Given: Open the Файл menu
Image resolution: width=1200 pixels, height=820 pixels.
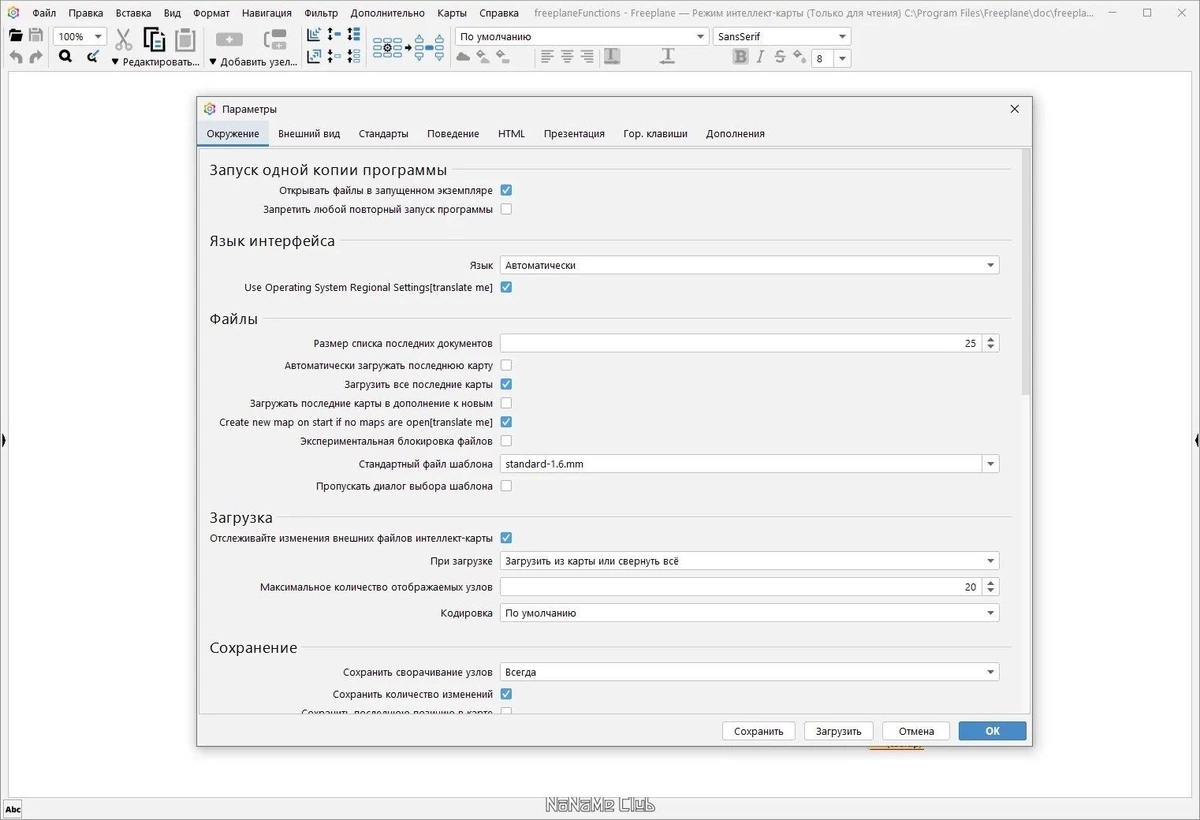Looking at the screenshot, I should [44, 13].
